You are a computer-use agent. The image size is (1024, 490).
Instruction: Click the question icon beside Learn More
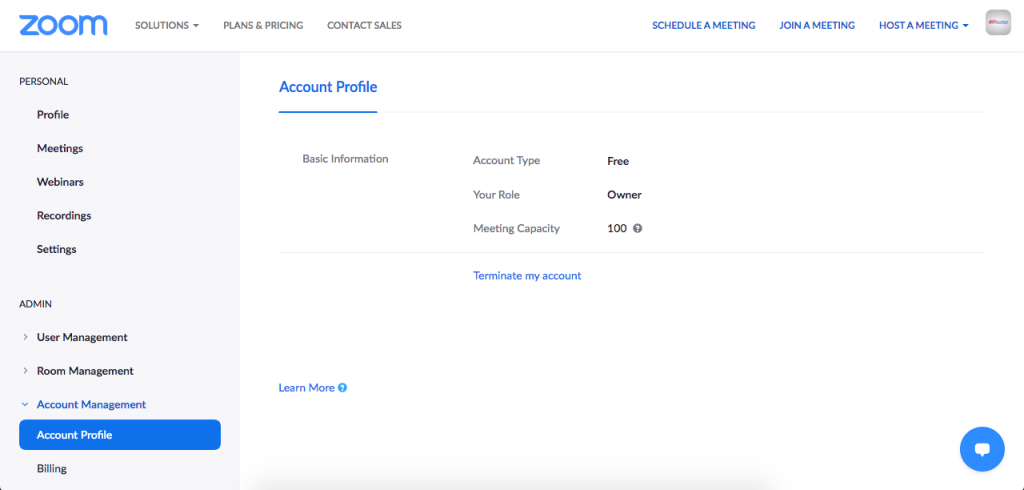342,387
